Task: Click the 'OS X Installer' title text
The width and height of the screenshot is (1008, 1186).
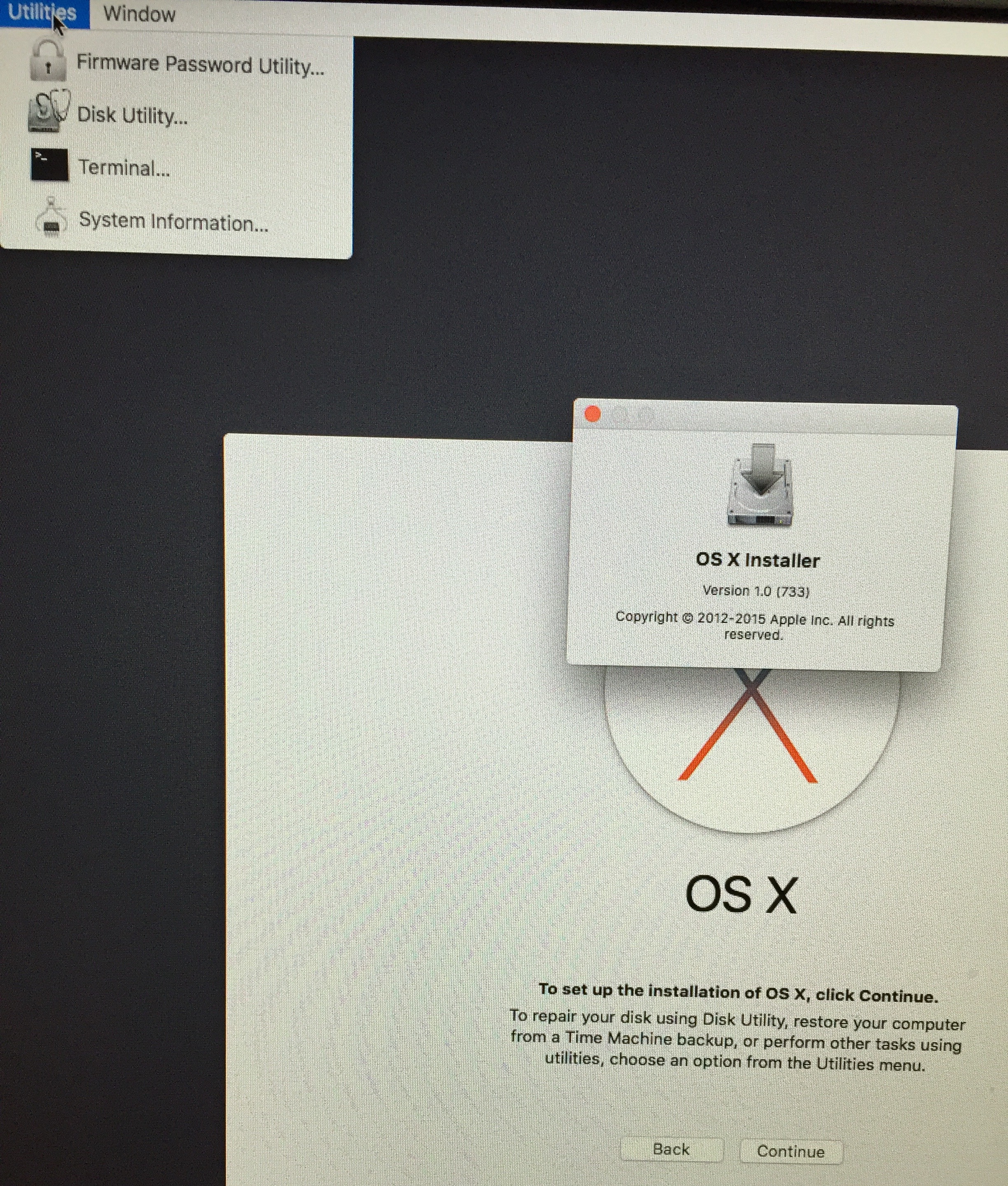Action: (x=758, y=560)
